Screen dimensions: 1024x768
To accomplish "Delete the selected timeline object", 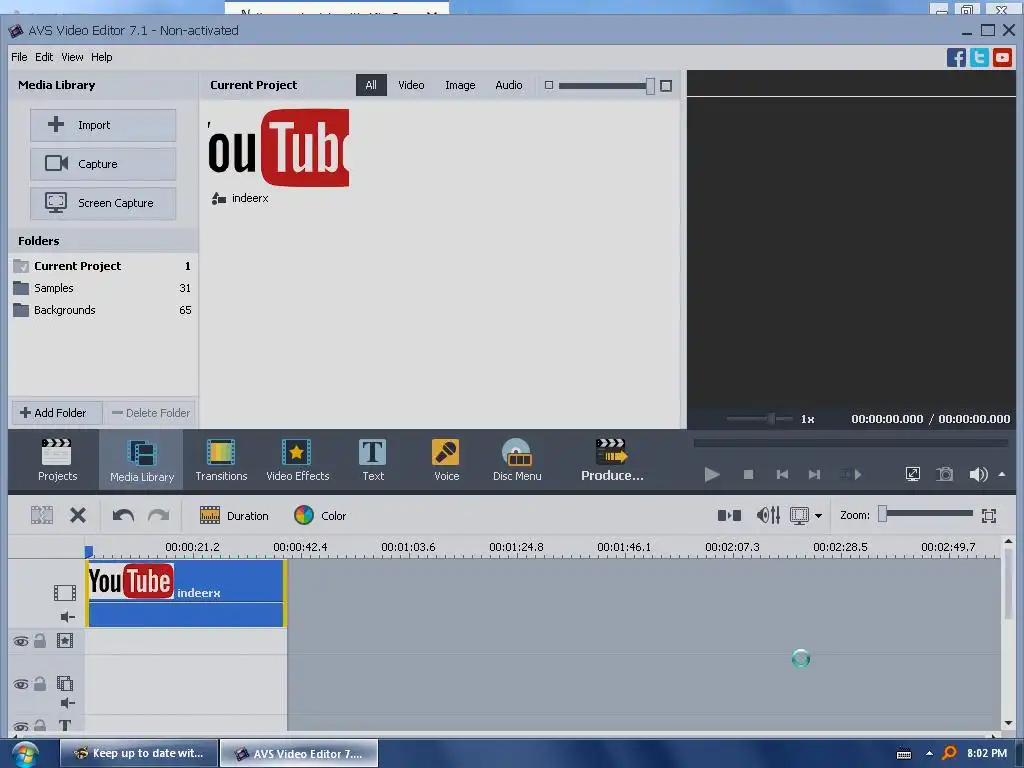I will pyautogui.click(x=78, y=516).
